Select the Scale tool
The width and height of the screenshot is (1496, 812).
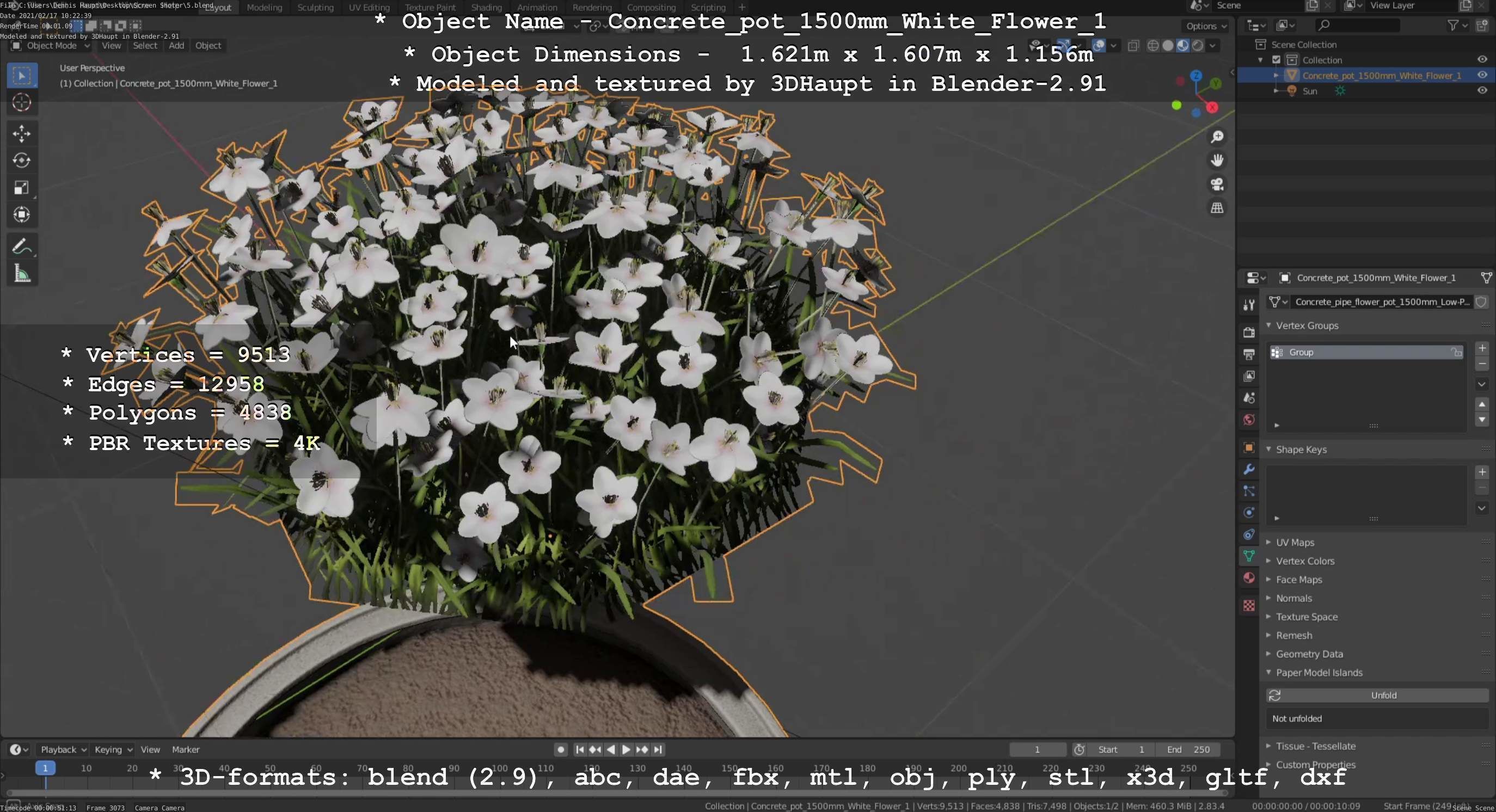[x=22, y=187]
